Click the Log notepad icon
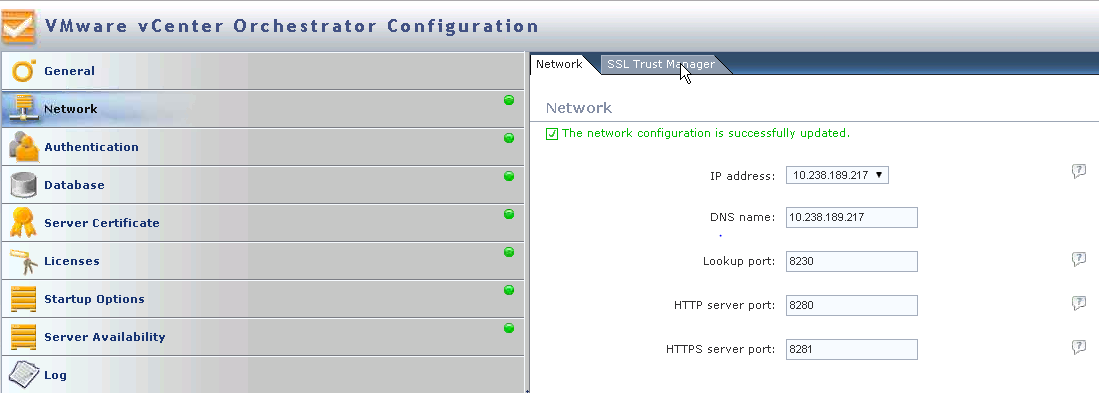The image size is (1099, 393). coord(24,375)
